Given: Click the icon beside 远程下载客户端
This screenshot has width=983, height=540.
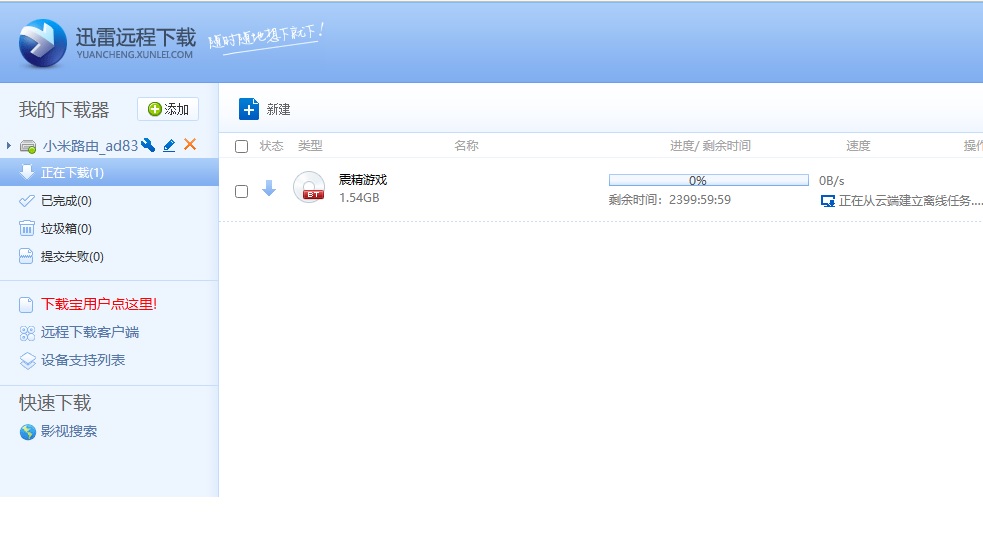Looking at the screenshot, I should point(27,333).
